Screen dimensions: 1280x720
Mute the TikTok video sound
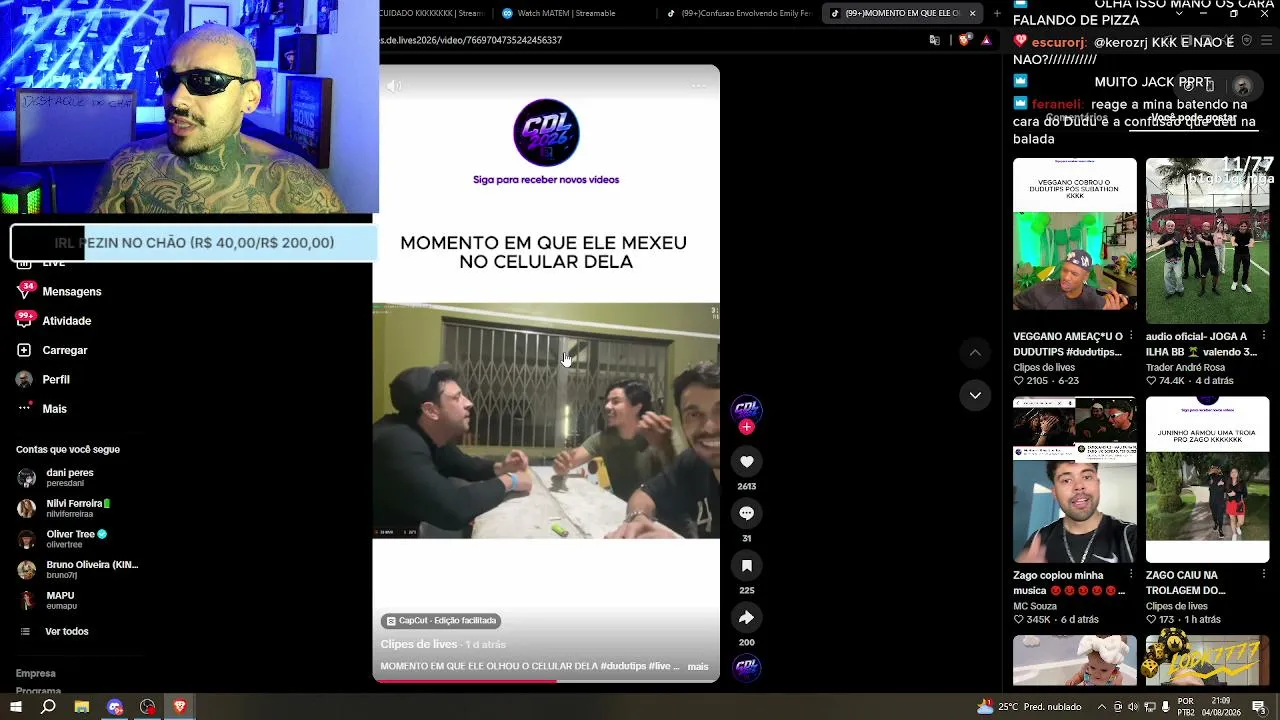[394, 86]
